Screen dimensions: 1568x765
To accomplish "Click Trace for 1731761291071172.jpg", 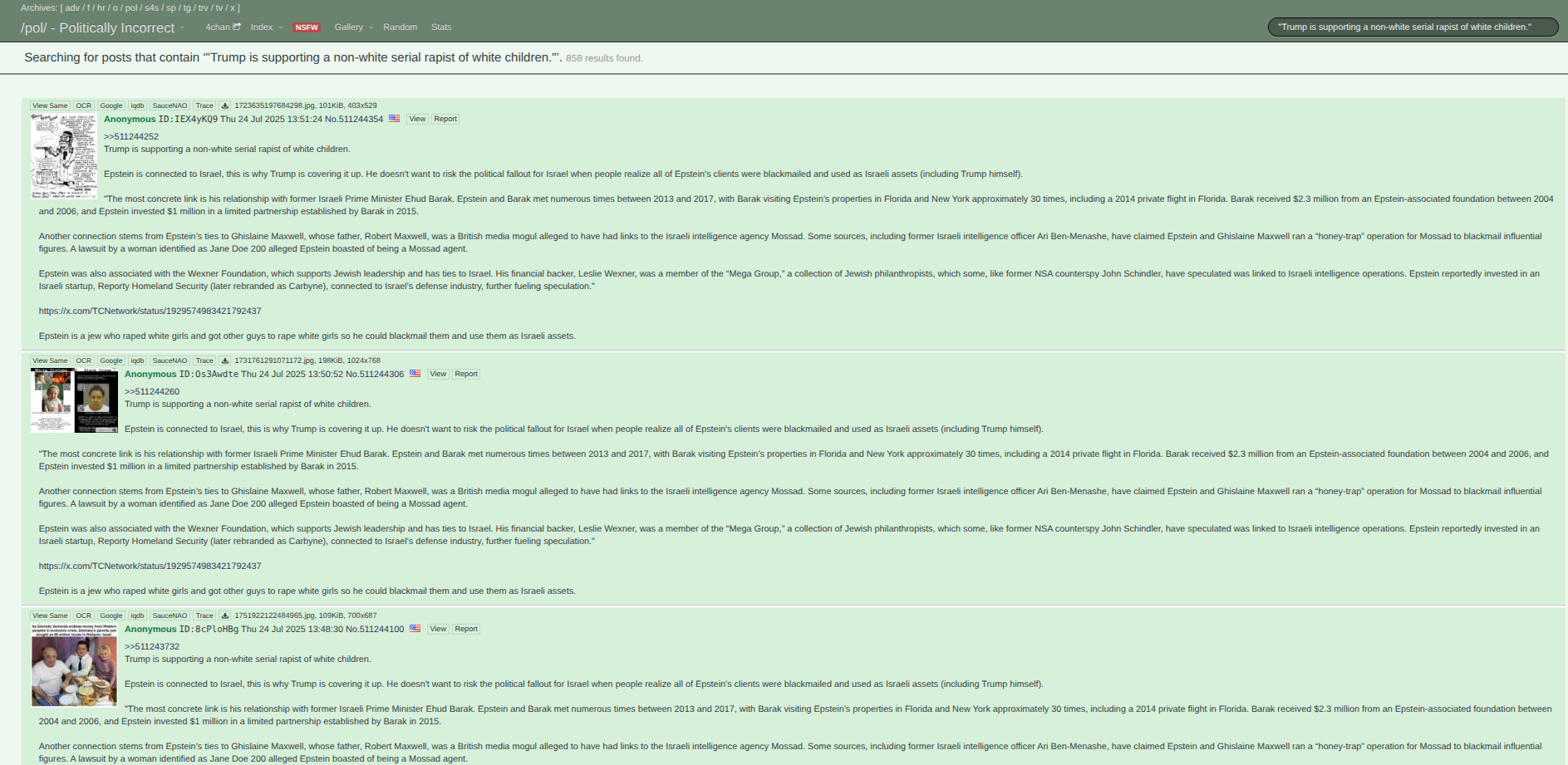I will click(204, 360).
